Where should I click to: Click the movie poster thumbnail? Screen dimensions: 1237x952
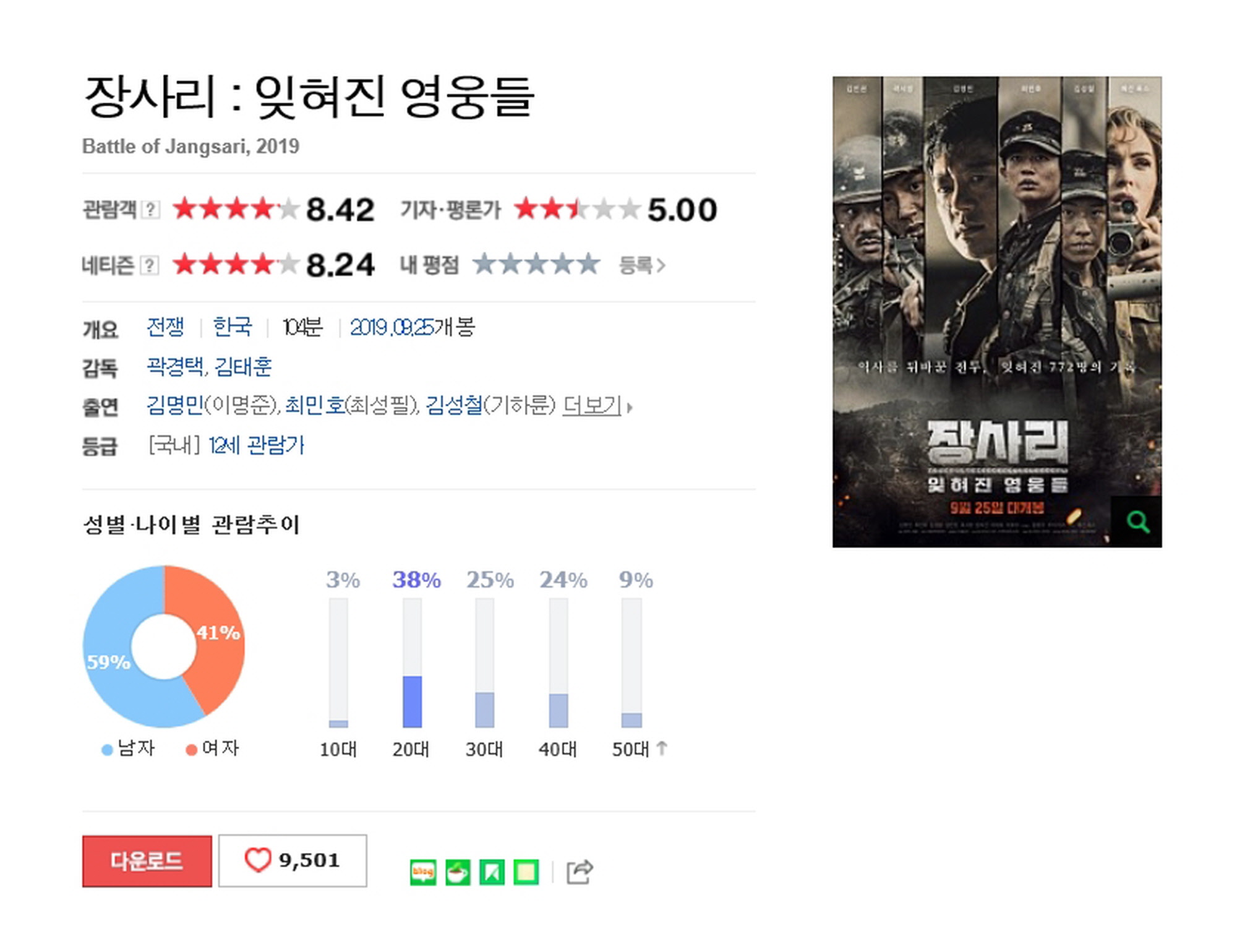(997, 312)
